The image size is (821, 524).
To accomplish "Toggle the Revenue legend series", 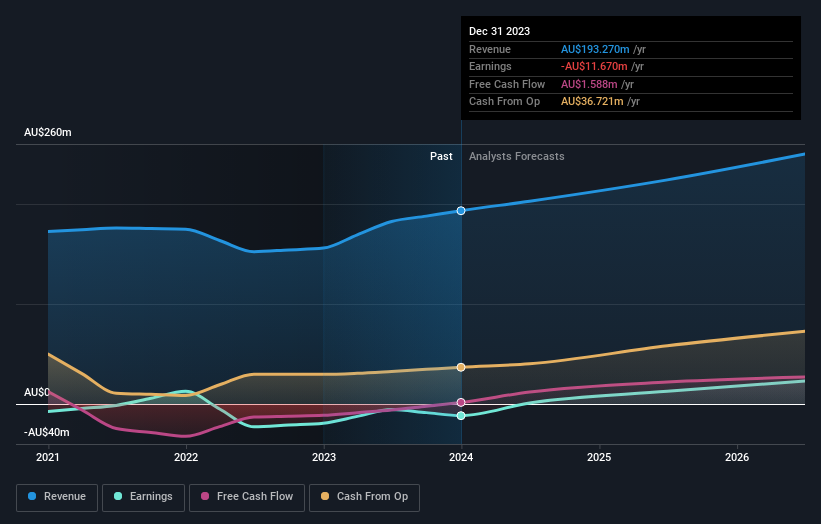I will tap(57, 497).
